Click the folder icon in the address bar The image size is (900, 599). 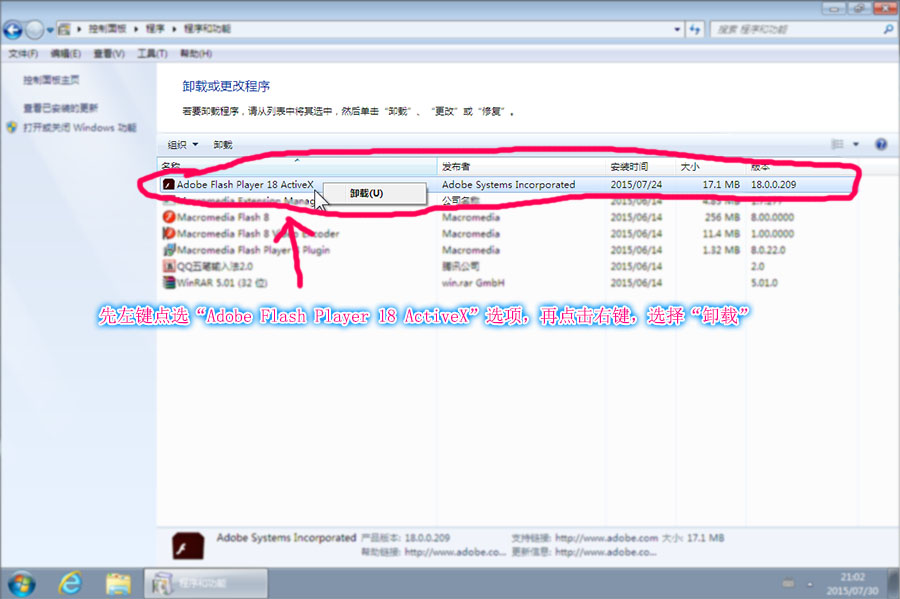(x=64, y=29)
